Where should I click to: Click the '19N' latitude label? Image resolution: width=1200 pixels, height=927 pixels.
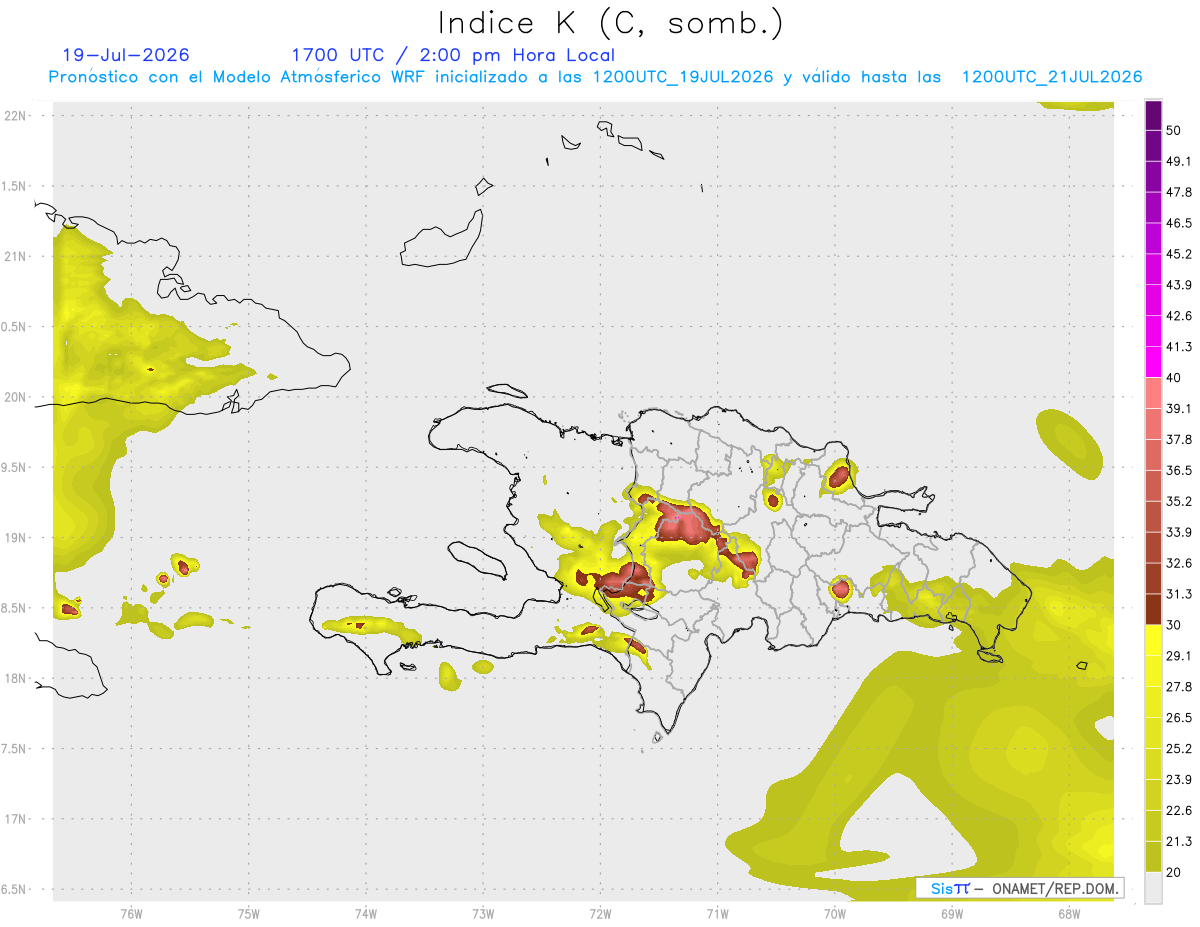click(x=17, y=537)
